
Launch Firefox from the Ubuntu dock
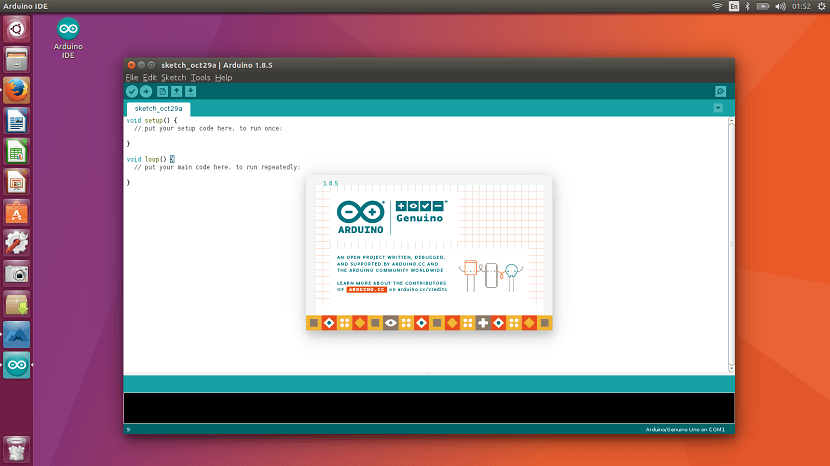(17, 90)
